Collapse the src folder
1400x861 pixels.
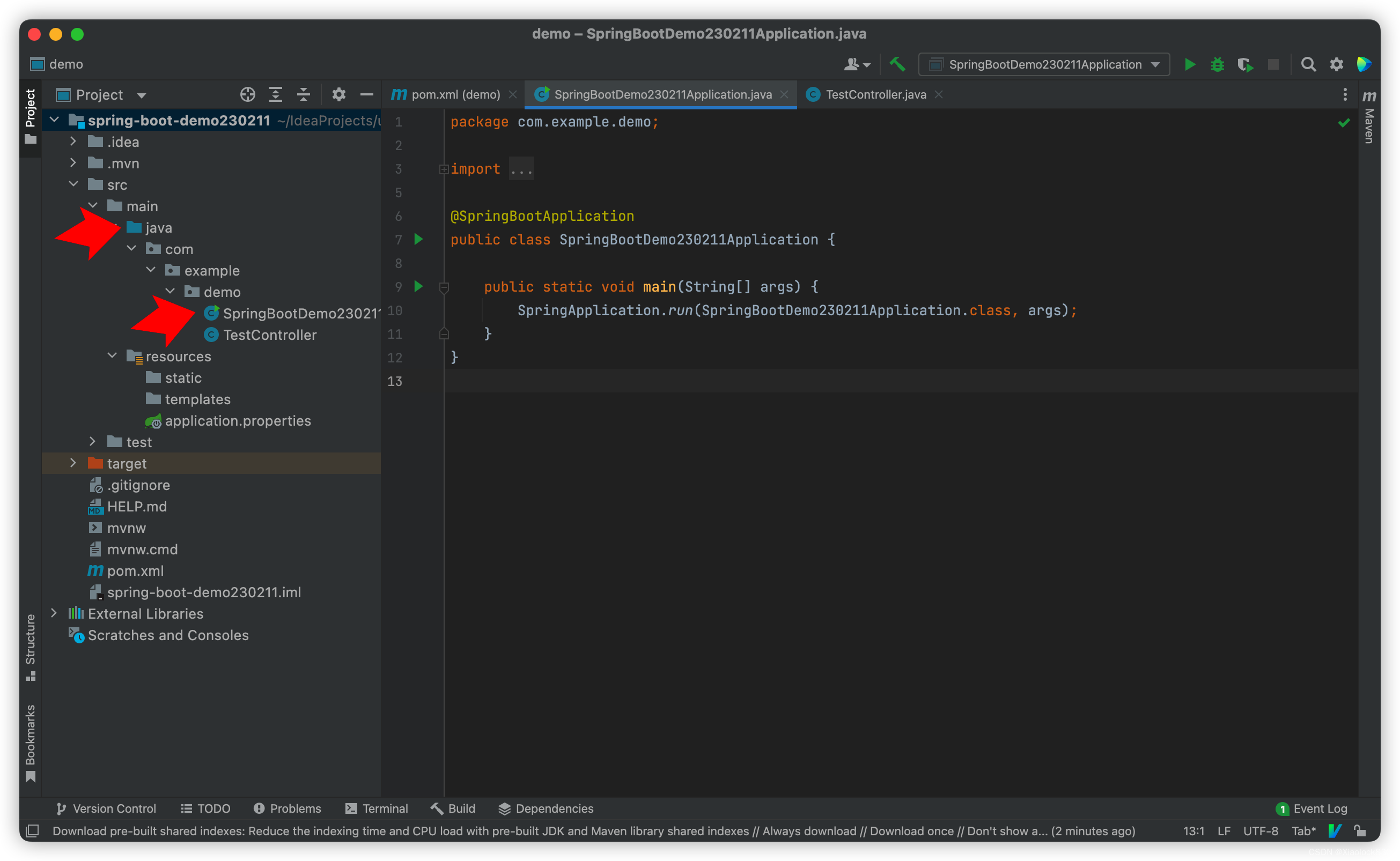coord(73,184)
